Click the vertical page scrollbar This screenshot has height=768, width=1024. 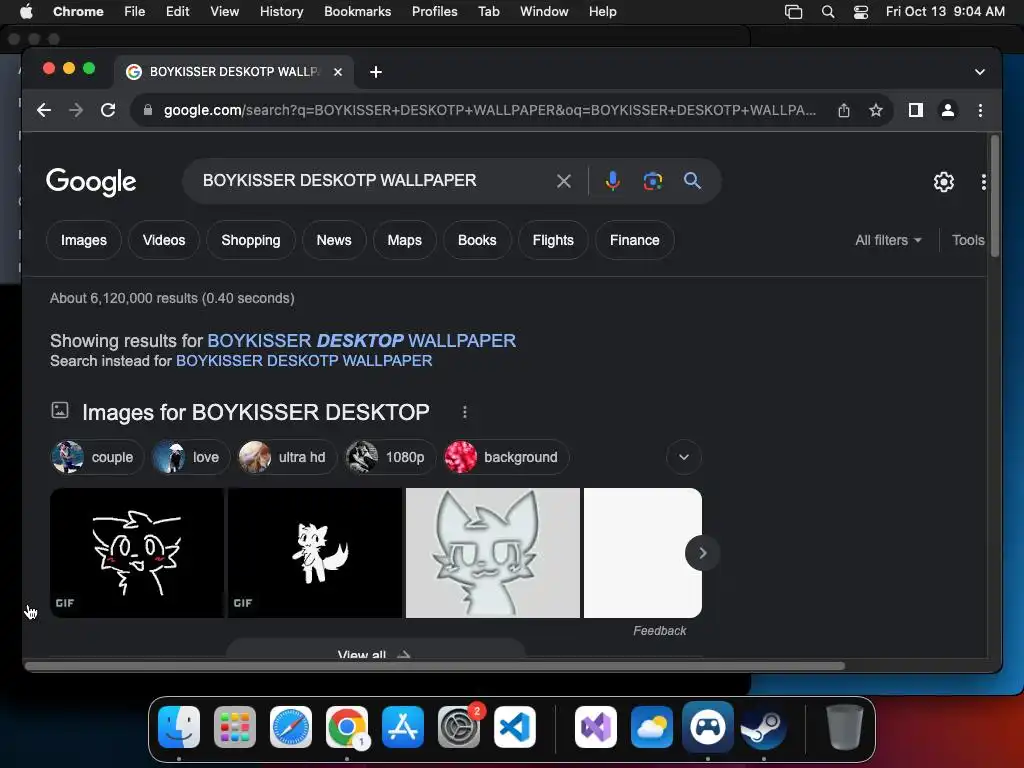coord(995,196)
